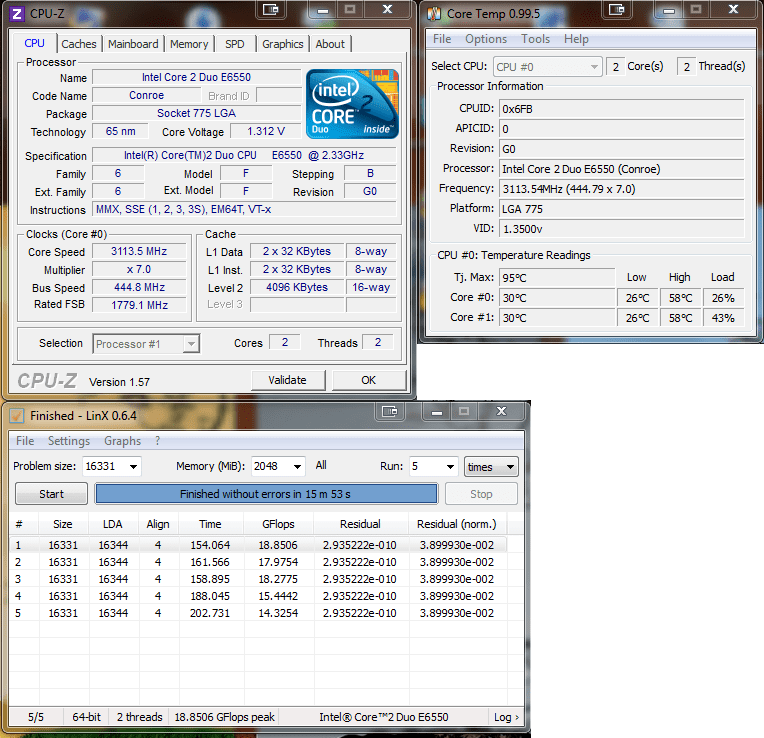Click the Start button in LinX
The width and height of the screenshot is (764, 738).
click(51, 494)
